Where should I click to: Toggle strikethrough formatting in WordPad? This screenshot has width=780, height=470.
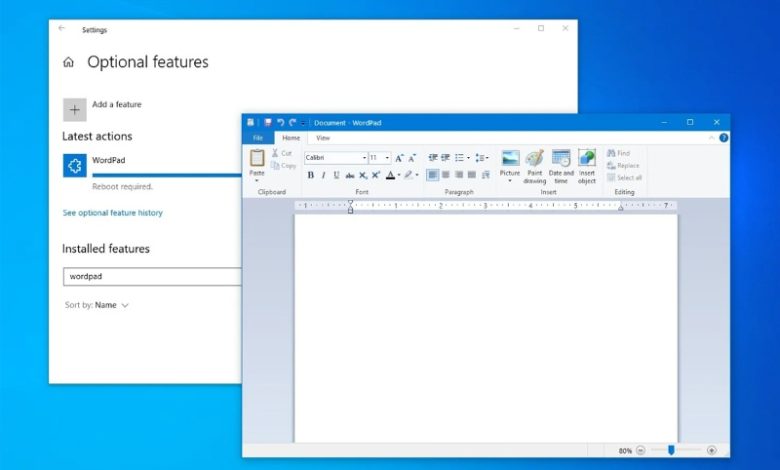tap(350, 175)
